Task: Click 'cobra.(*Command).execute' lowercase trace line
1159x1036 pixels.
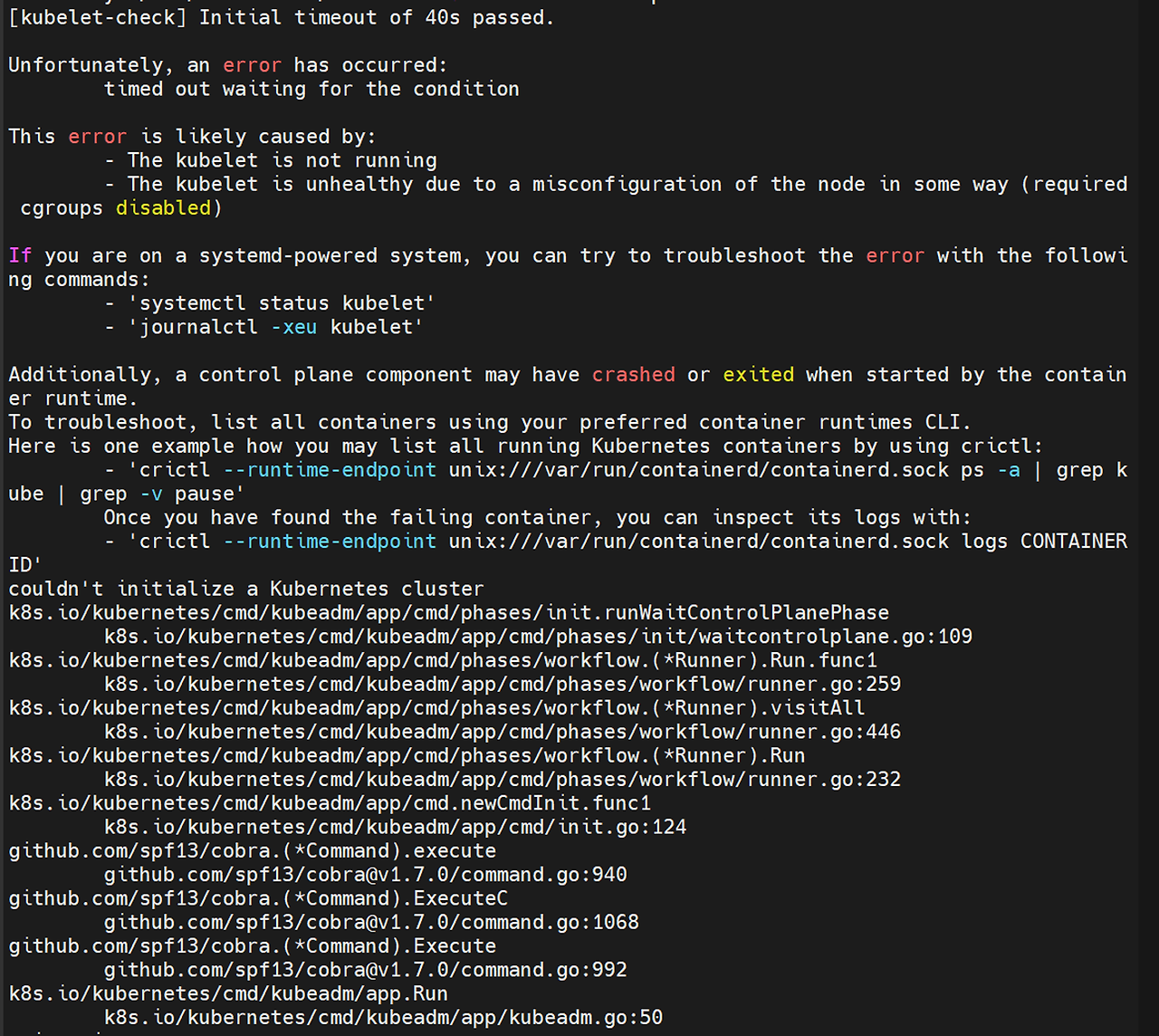Action: click(x=253, y=851)
